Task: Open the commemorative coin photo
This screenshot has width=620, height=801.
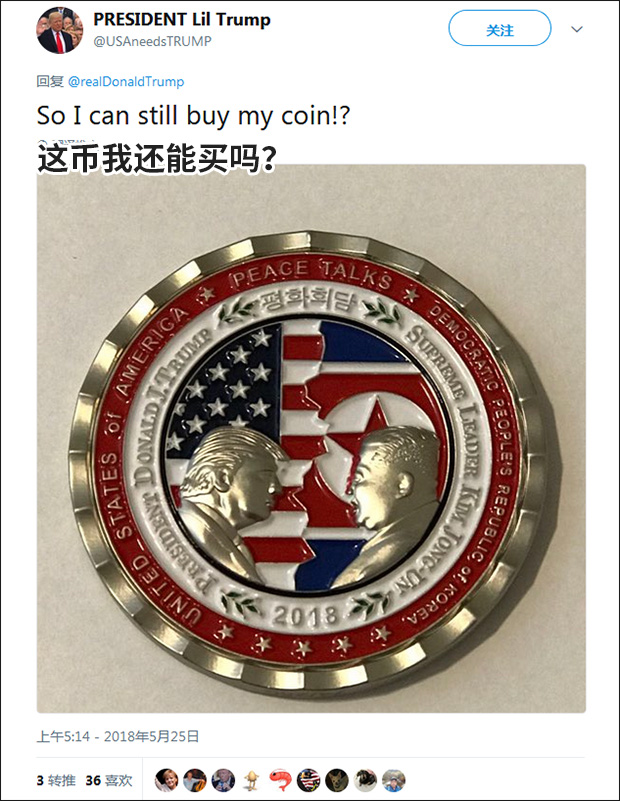Action: pyautogui.click(x=311, y=438)
